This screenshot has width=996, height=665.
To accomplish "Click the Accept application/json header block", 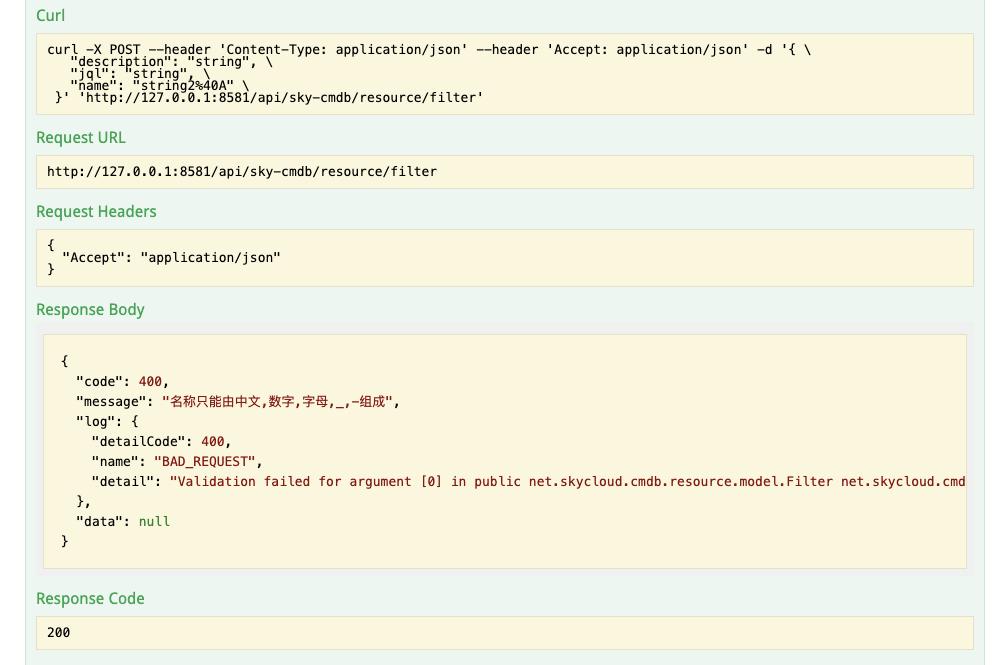I will coord(504,257).
